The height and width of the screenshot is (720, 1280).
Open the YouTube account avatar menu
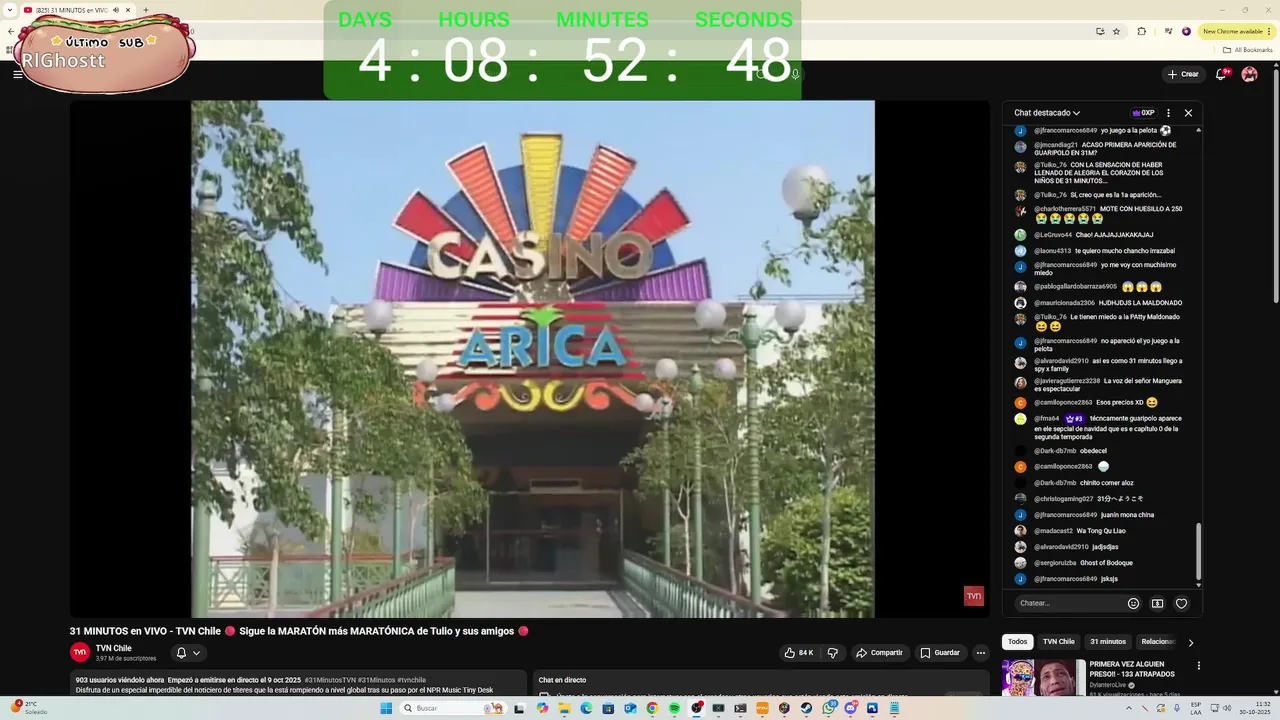point(1249,74)
